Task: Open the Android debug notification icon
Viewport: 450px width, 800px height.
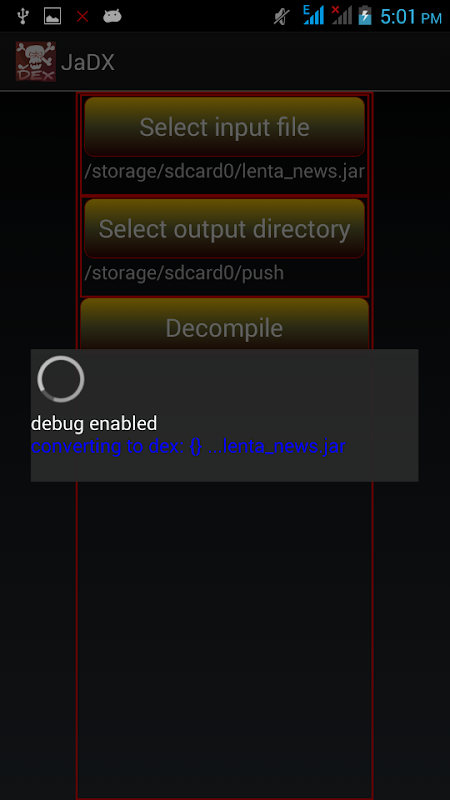Action: (x=112, y=16)
